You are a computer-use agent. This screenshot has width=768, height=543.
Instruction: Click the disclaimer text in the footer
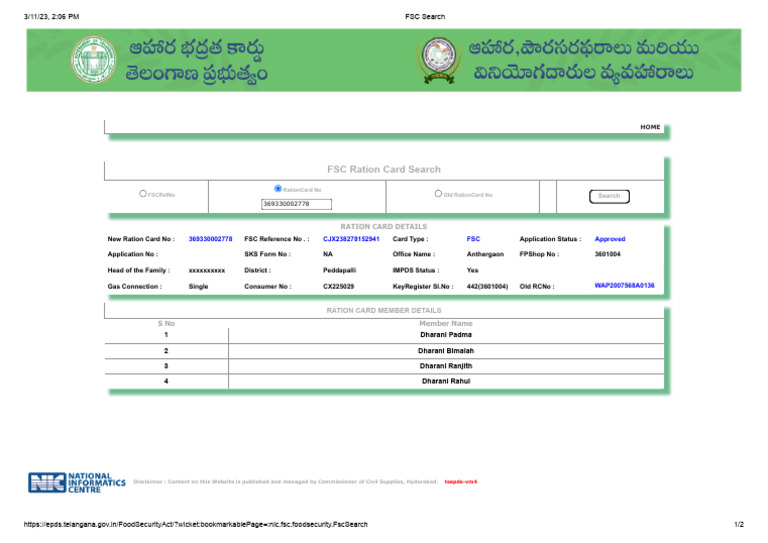[x=285, y=482]
